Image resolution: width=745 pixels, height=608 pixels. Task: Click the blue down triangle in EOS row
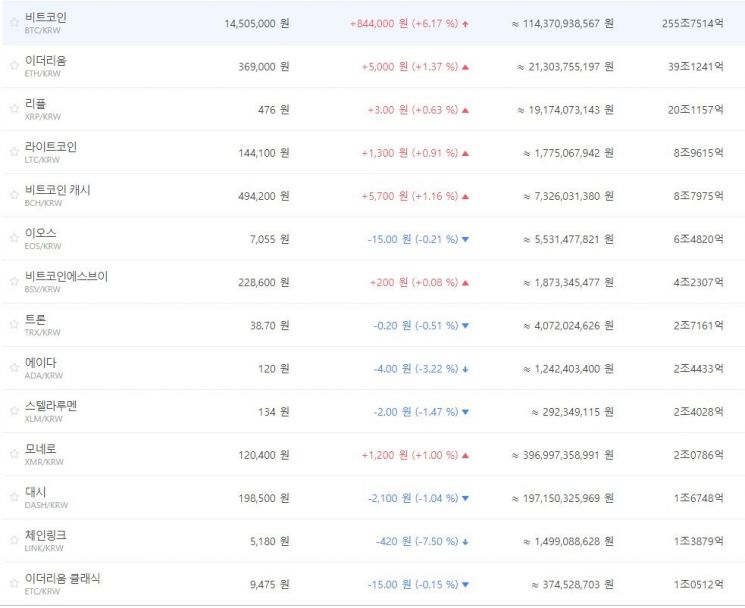465,239
